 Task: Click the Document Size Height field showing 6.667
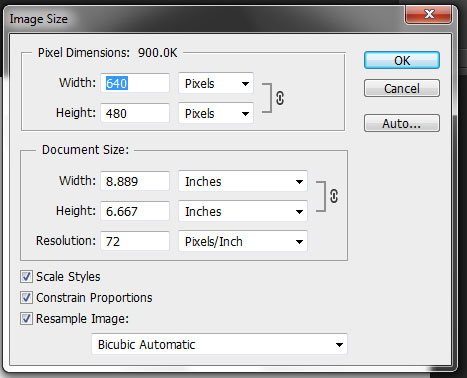pyautogui.click(x=135, y=211)
